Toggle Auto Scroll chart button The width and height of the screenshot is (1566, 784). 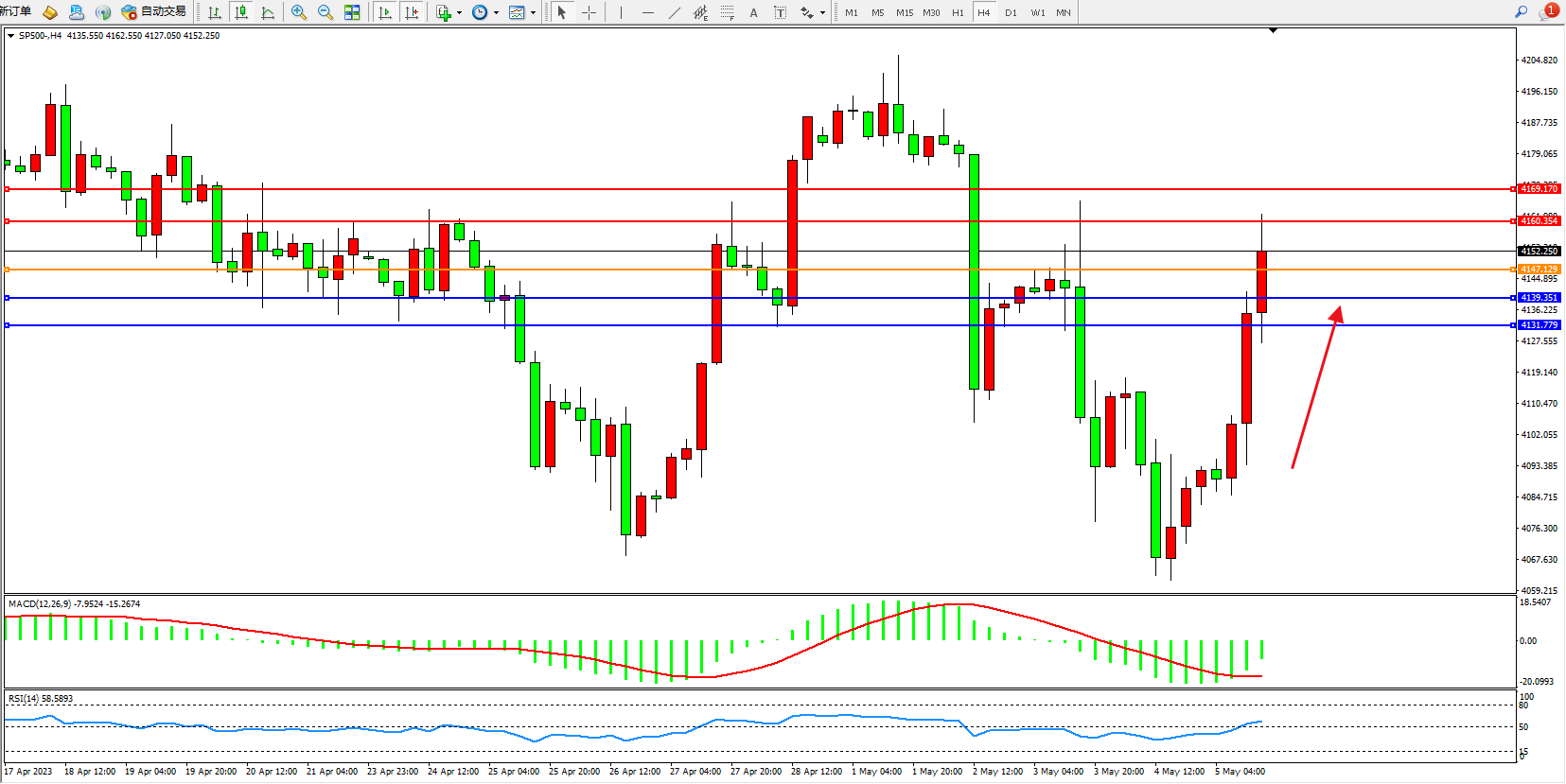384,12
